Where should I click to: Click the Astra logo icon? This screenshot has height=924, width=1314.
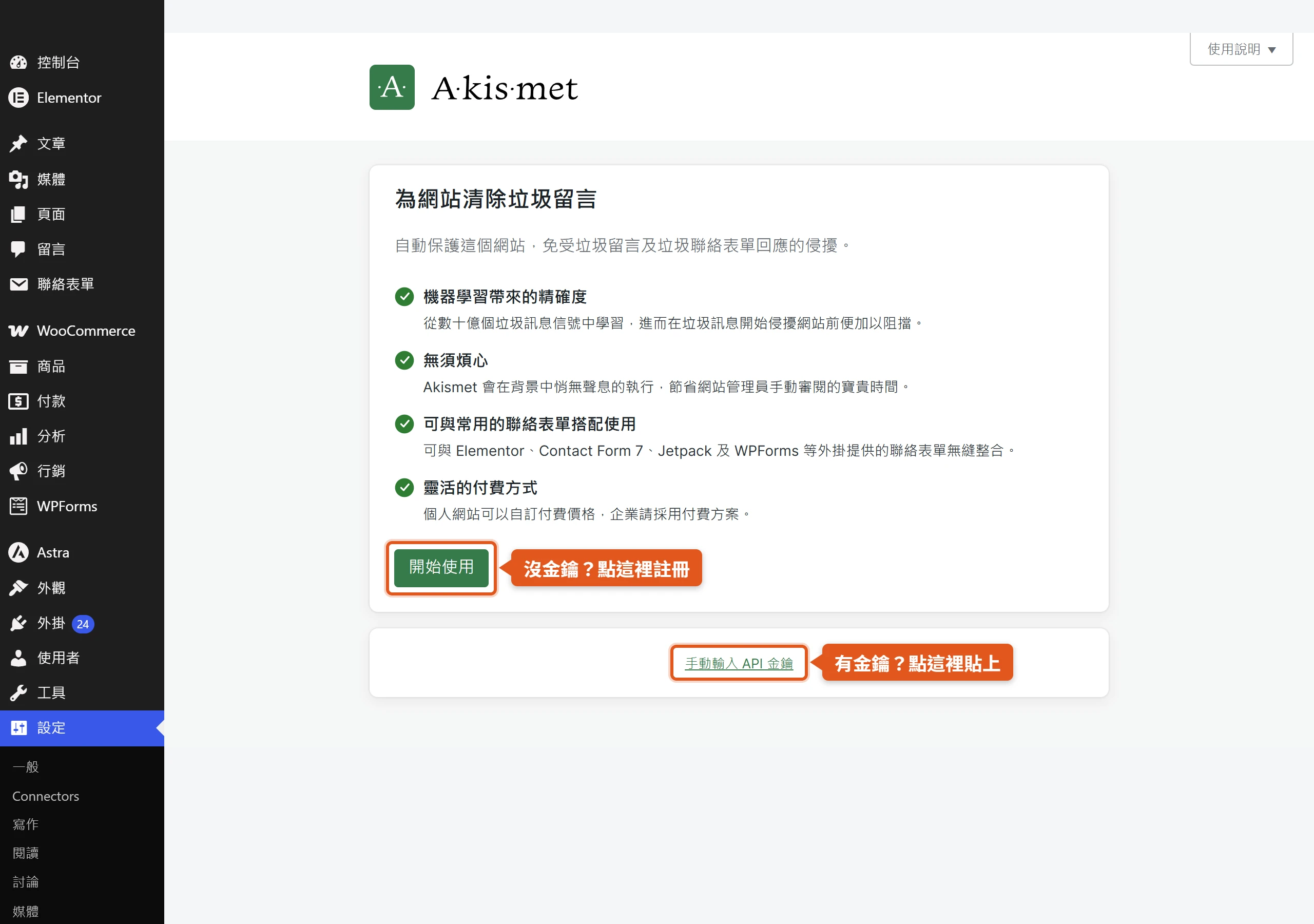point(18,552)
